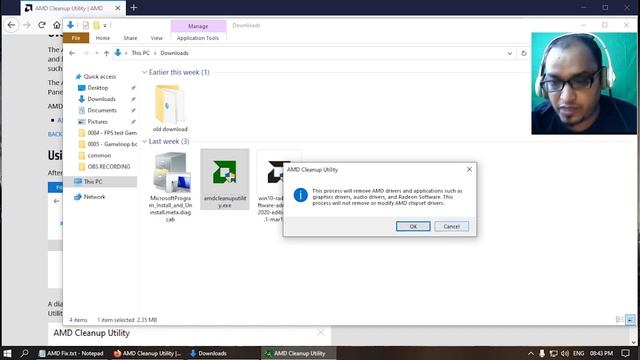Click browser back button

[x=11, y=25]
